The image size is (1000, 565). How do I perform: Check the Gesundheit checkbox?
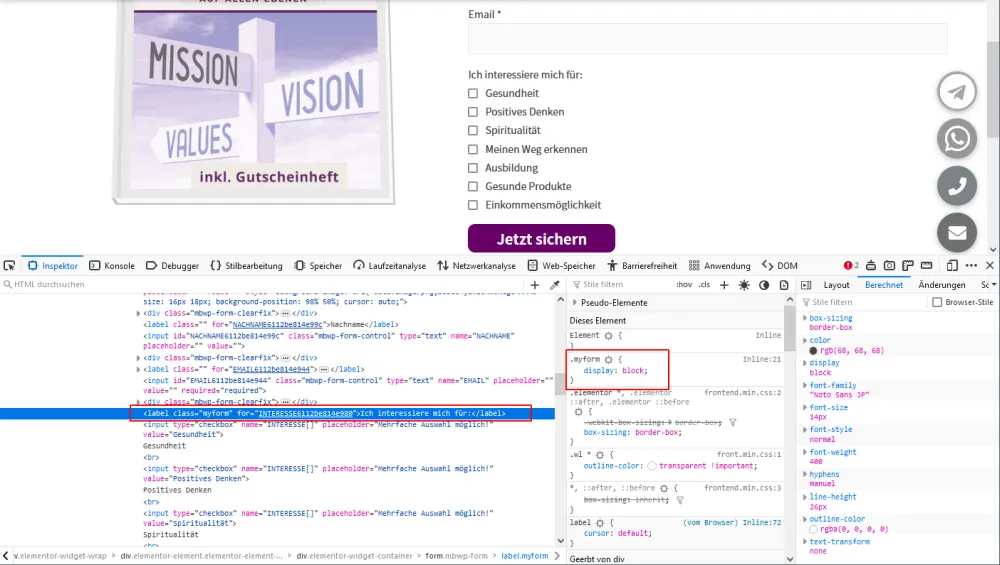point(473,93)
